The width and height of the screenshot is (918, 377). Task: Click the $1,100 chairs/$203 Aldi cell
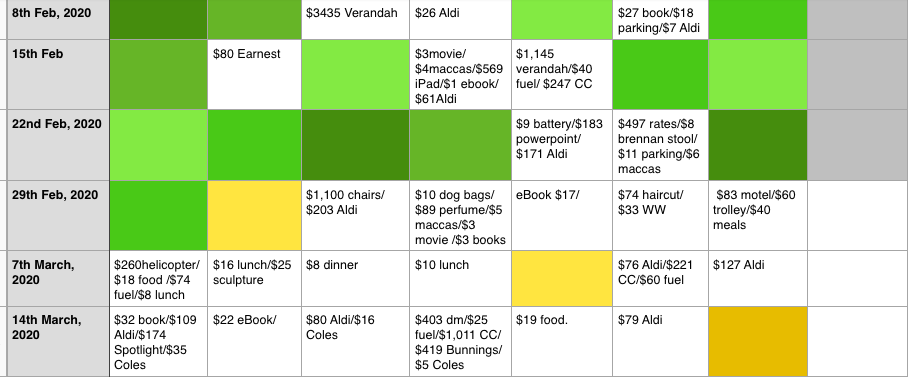point(355,215)
